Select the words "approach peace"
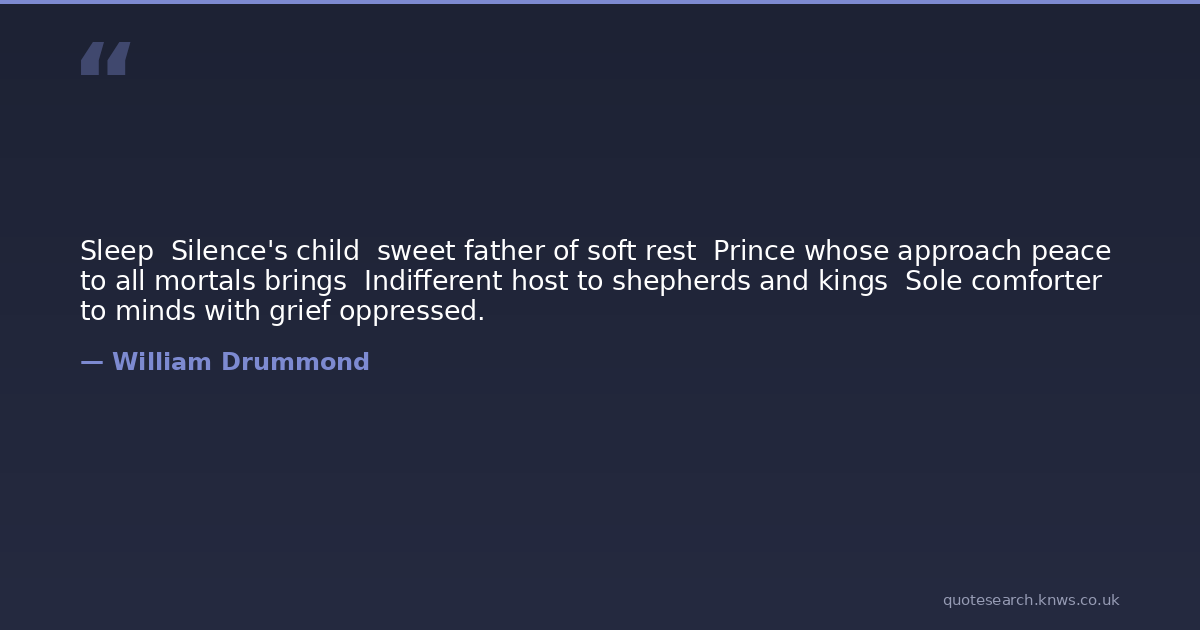Image resolution: width=1200 pixels, height=630 pixels. [1004, 251]
